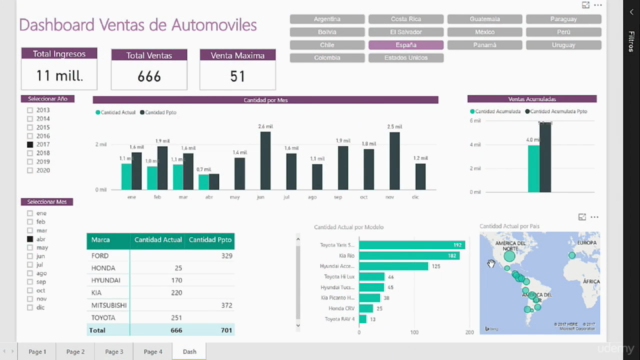Select the Argentina country button
Viewport: 640px width, 360px height.
tap(327, 19)
